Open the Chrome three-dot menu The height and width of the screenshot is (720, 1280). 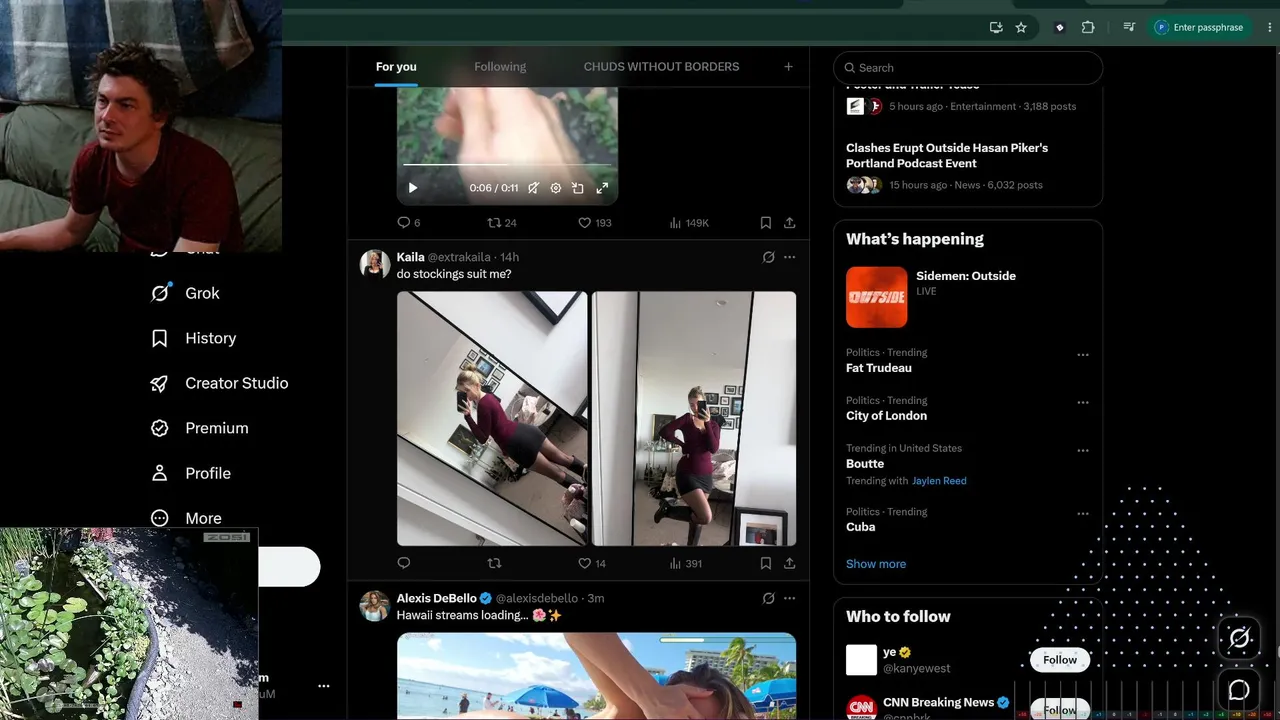[x=1269, y=28]
